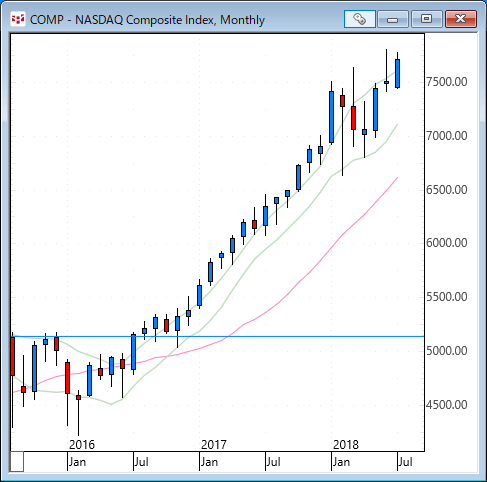Image resolution: width=487 pixels, height=482 pixels.
Task: Click the 7500.00 price axis label
Action: (x=447, y=82)
